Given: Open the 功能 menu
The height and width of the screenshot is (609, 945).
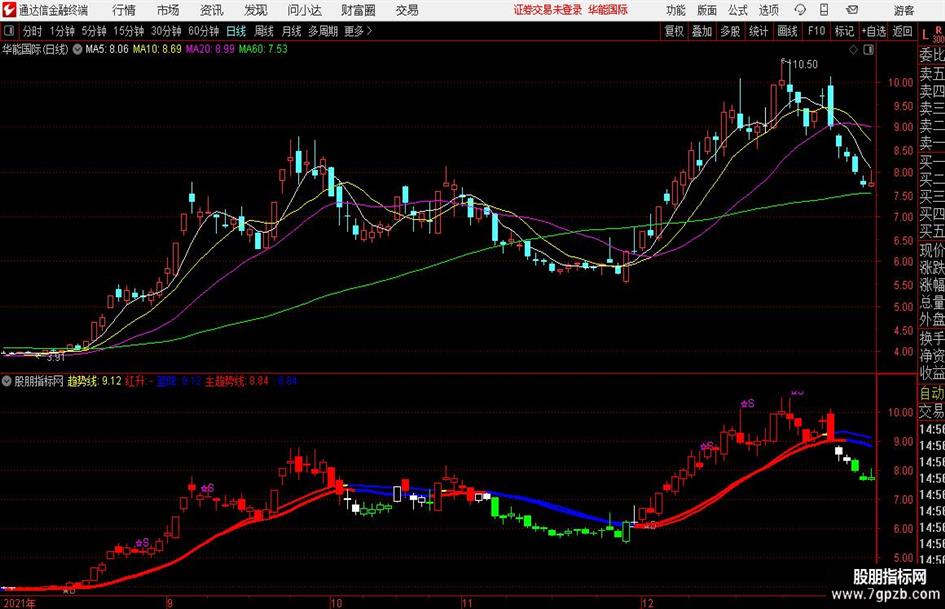Looking at the screenshot, I should pyautogui.click(x=676, y=10).
